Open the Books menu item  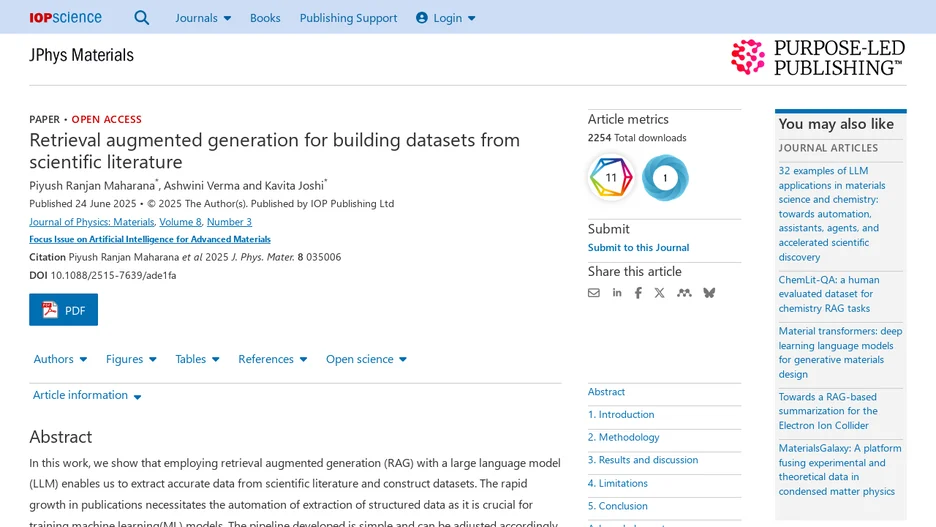pyautogui.click(x=265, y=18)
